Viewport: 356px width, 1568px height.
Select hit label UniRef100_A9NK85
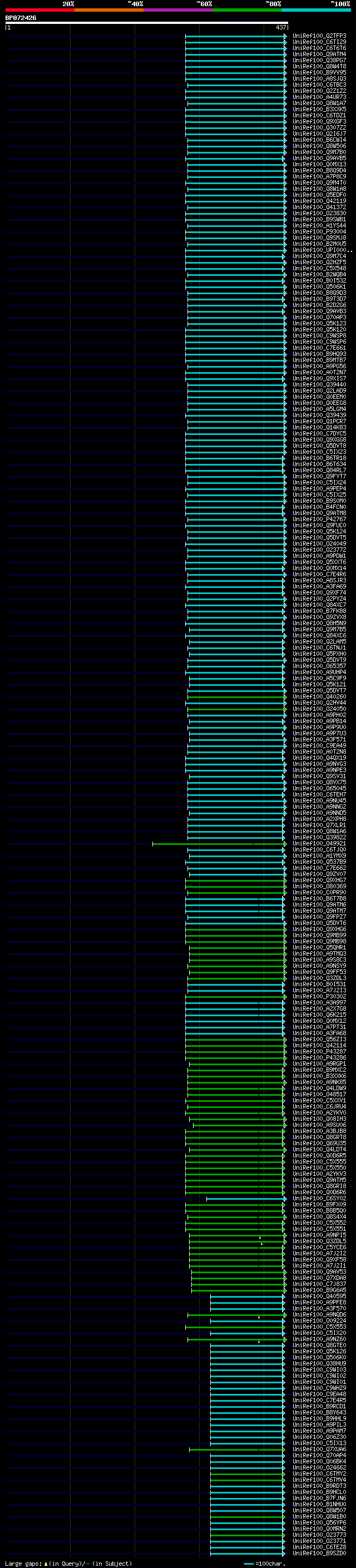click(319, 1082)
